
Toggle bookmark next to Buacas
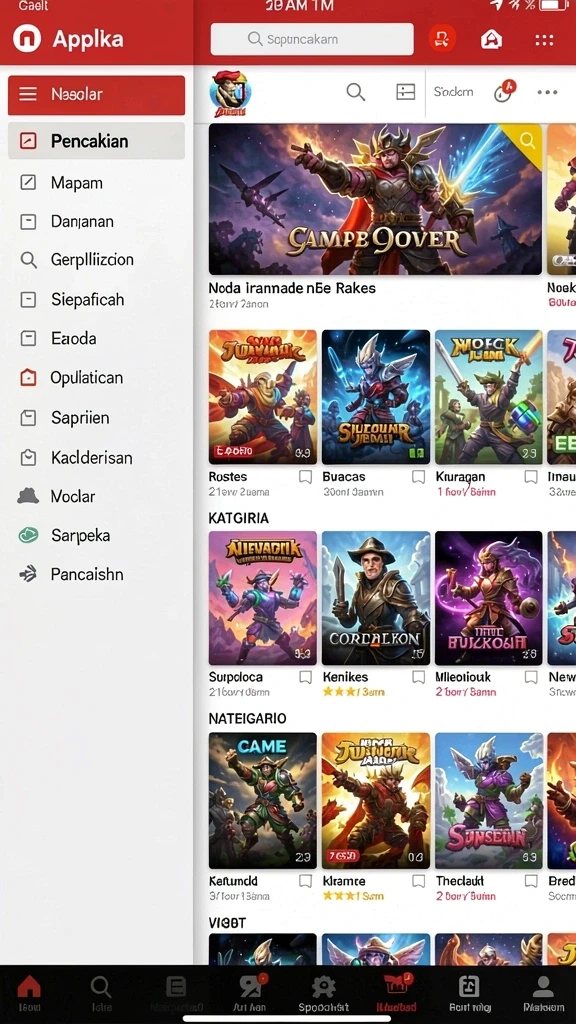419,477
